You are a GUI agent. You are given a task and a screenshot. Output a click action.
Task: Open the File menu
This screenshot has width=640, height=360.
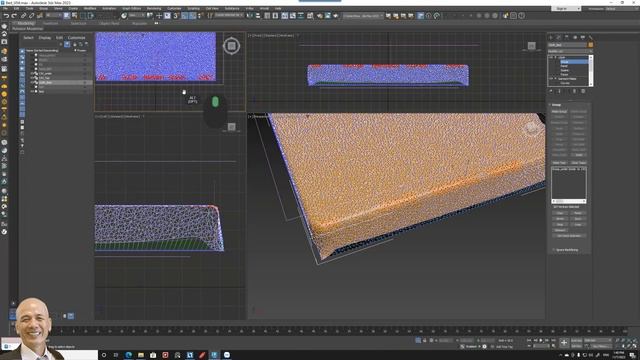coord(6,8)
